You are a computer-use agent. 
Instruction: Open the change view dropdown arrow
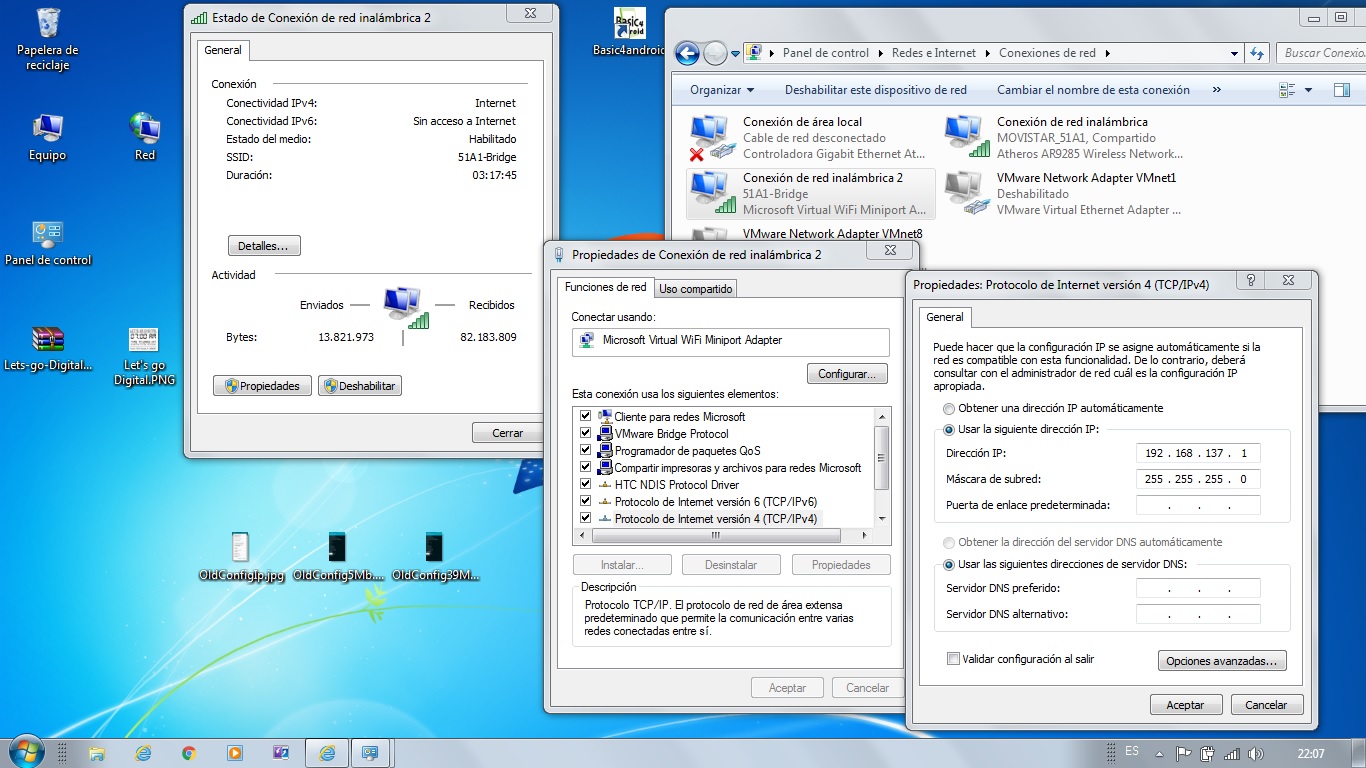coord(1308,90)
